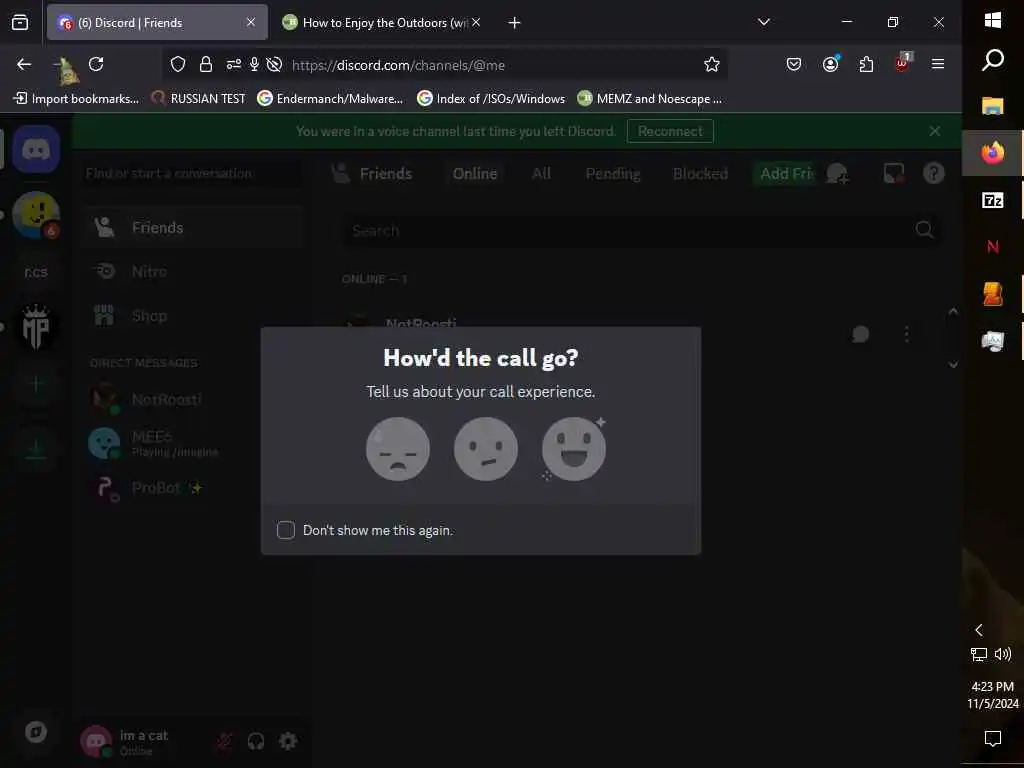Screen dimensions: 1024x768
Task: Click the site security padlock icon
Action: tap(206, 64)
